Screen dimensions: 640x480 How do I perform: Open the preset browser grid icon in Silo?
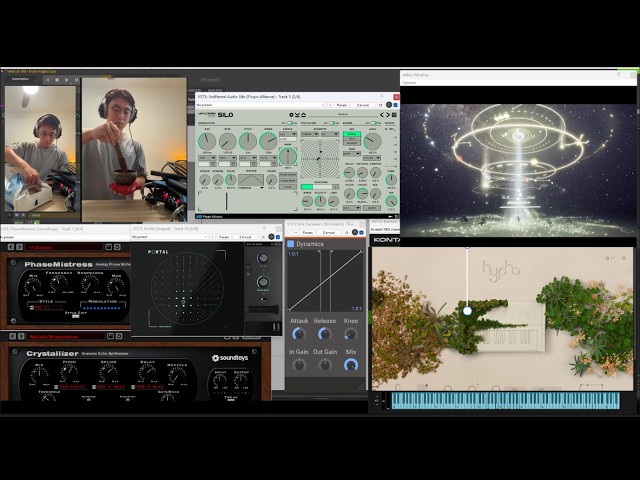[394, 115]
